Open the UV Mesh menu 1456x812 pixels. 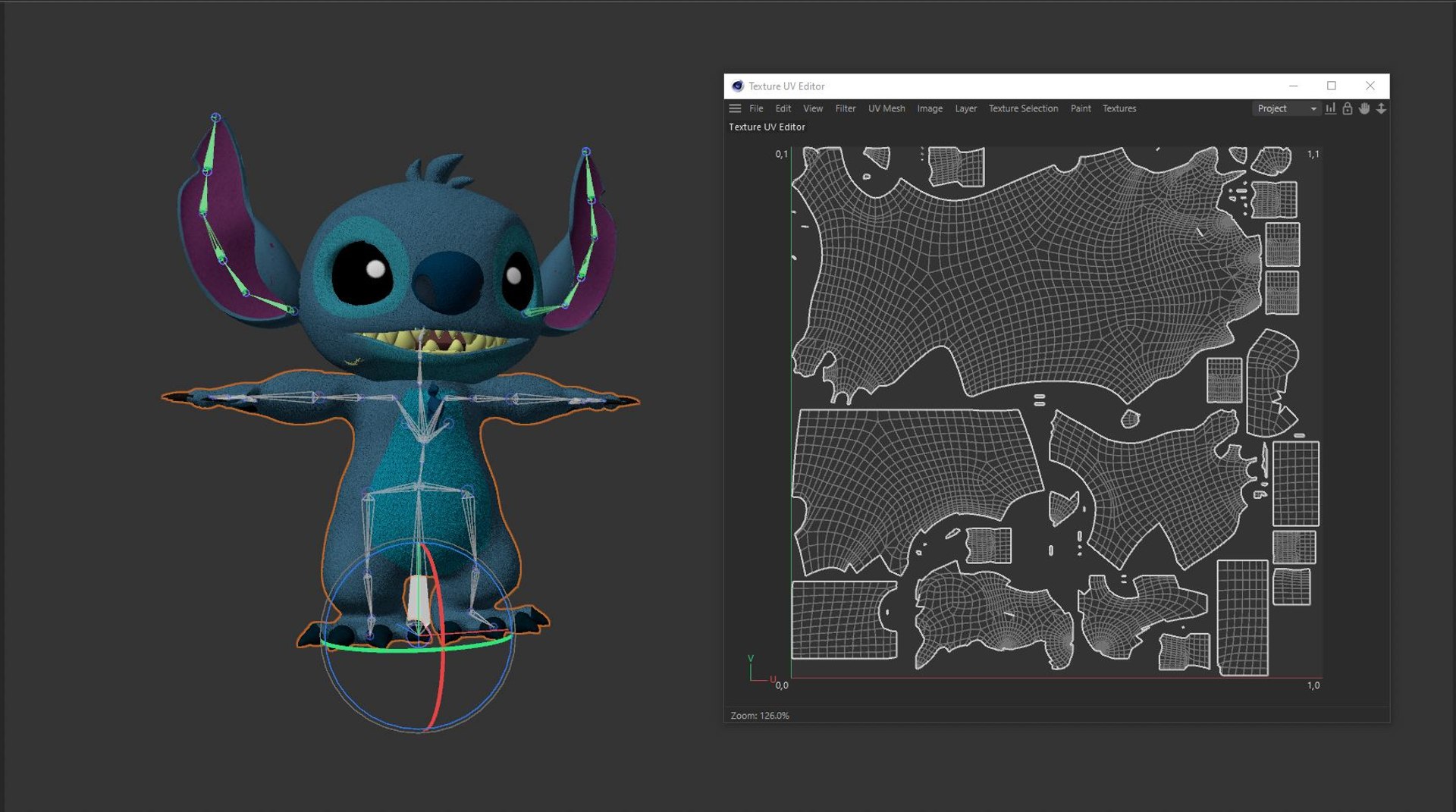click(886, 108)
